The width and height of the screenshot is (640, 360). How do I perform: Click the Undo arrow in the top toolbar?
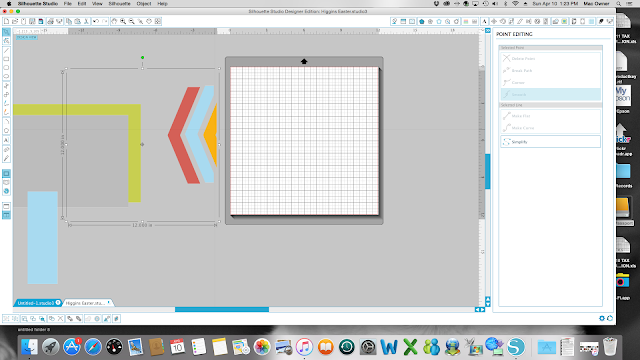[x=96, y=21]
